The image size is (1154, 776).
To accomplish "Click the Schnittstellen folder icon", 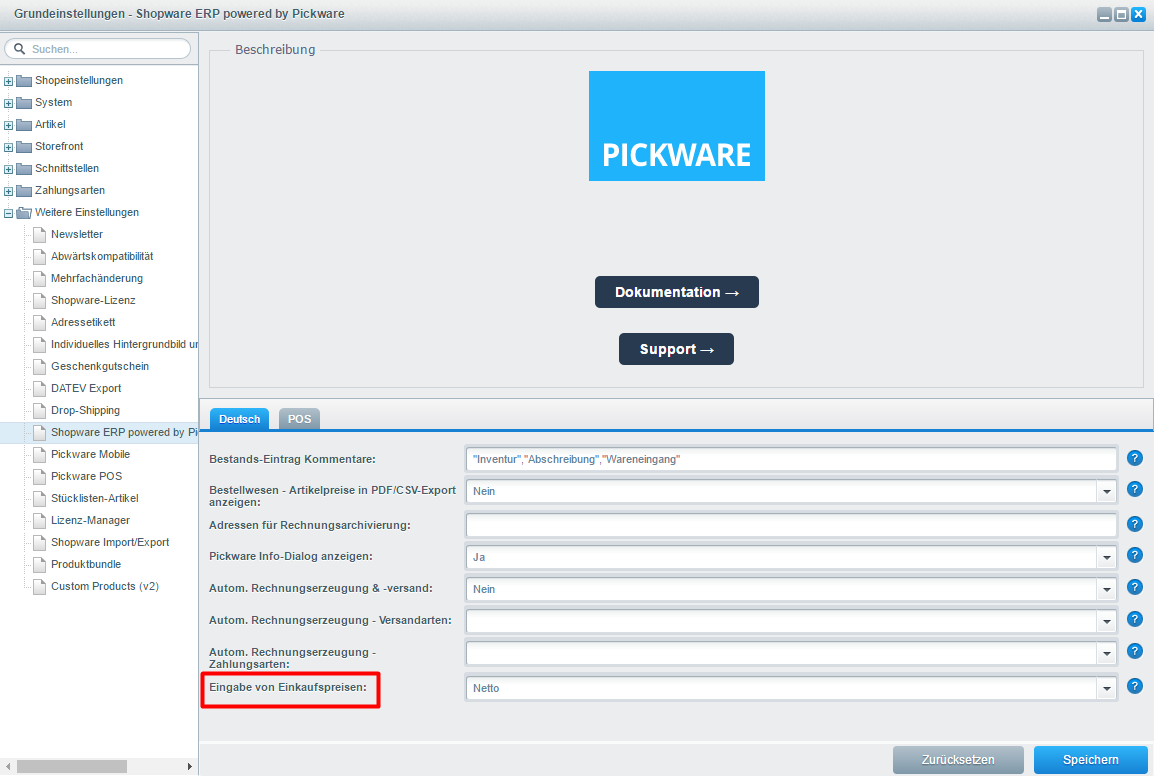I will coord(24,169).
